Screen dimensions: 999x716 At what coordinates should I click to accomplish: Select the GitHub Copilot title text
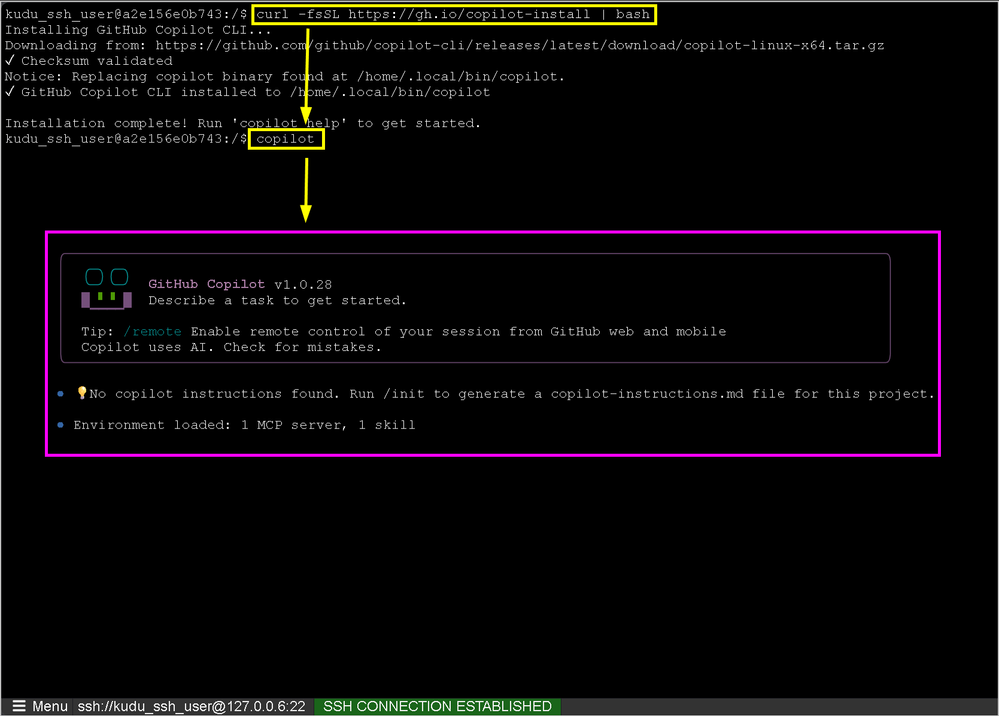206,284
